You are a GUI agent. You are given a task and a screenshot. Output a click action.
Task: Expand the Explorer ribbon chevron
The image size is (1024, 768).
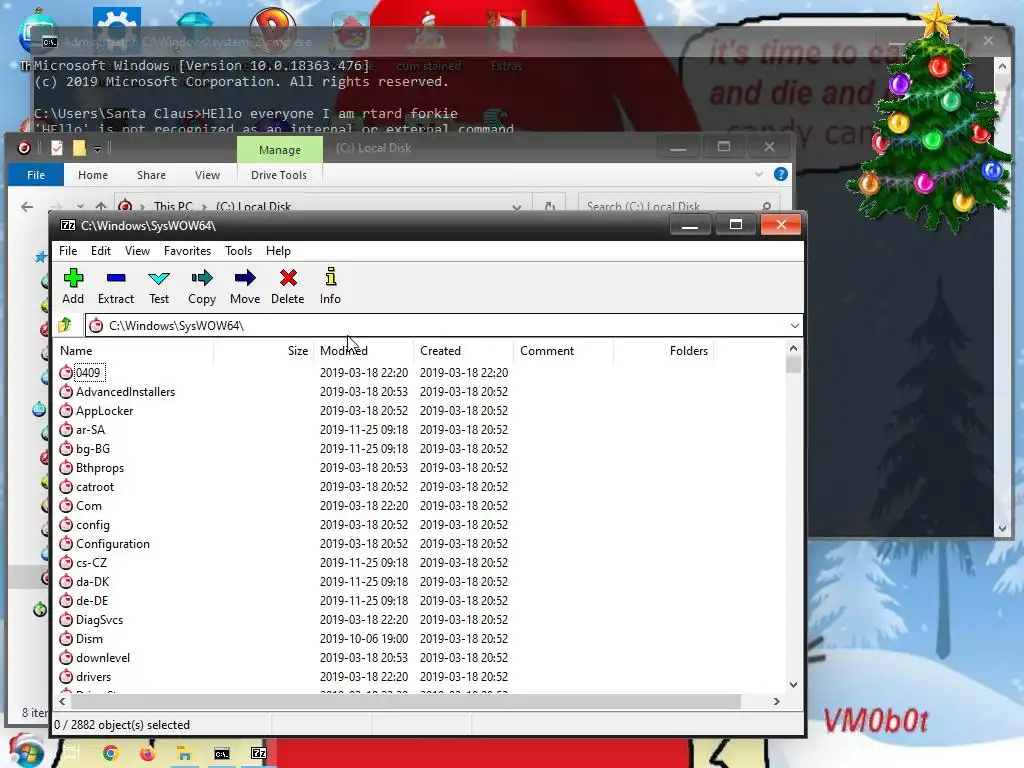[758, 174]
